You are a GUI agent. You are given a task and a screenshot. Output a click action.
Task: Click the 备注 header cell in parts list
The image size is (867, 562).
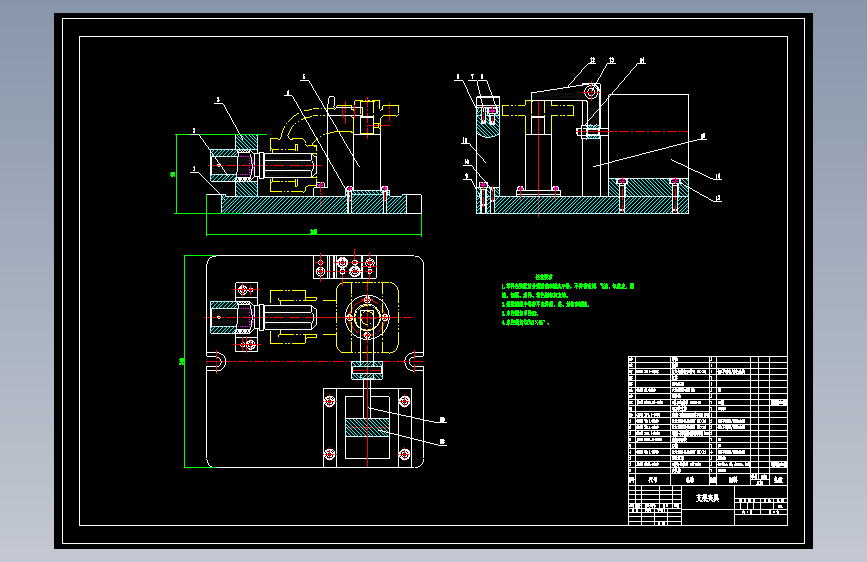(779, 480)
